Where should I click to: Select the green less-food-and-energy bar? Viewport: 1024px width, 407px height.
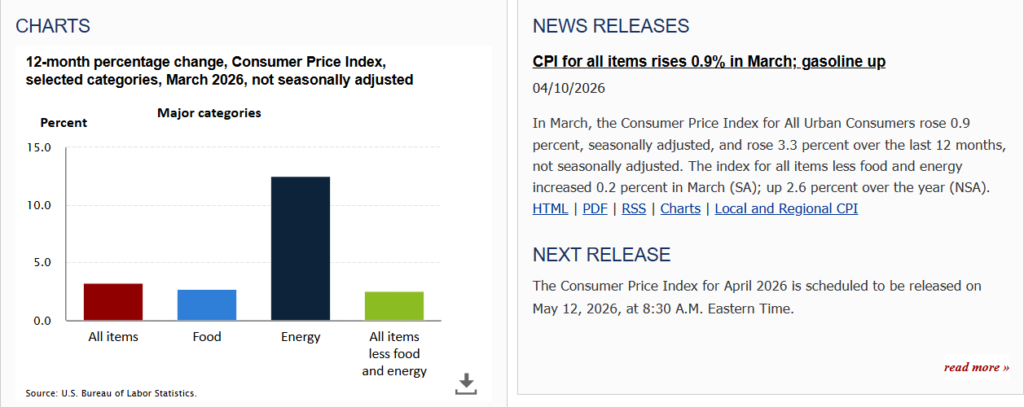click(x=394, y=306)
